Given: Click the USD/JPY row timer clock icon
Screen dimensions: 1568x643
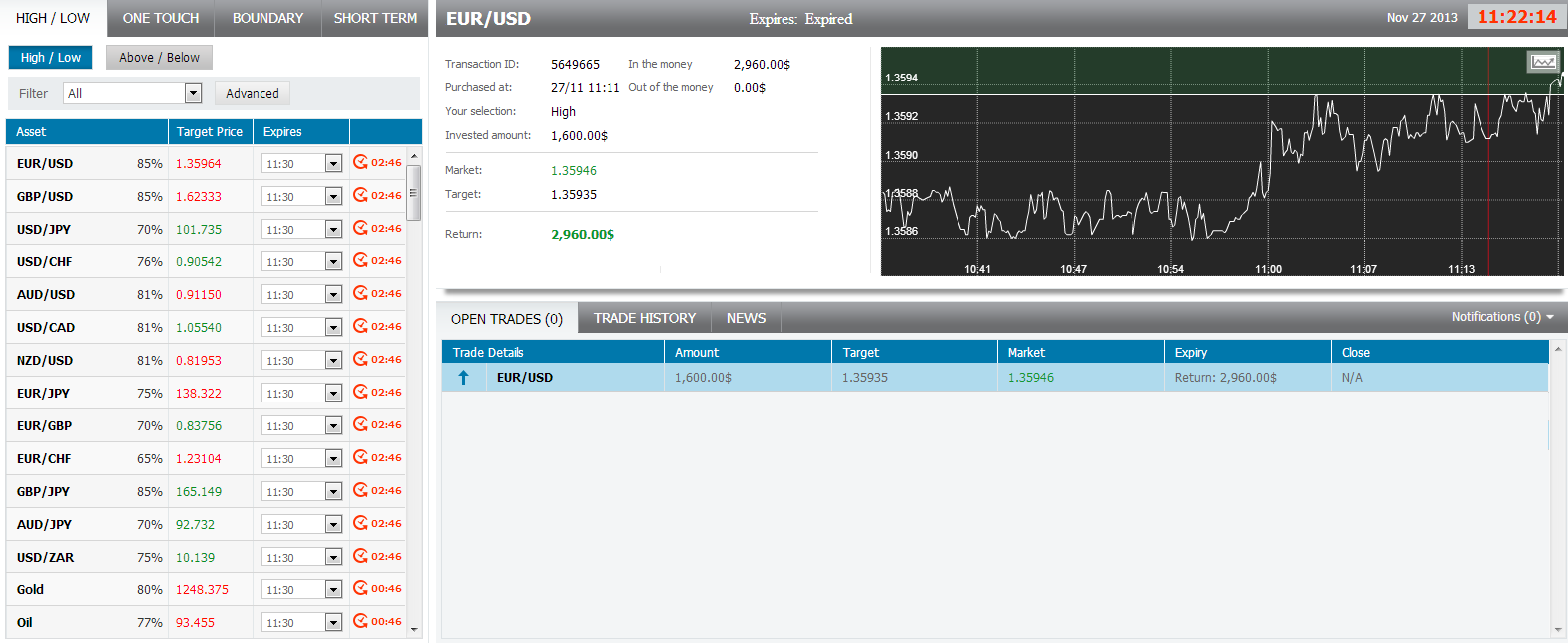Looking at the screenshot, I should point(360,229).
